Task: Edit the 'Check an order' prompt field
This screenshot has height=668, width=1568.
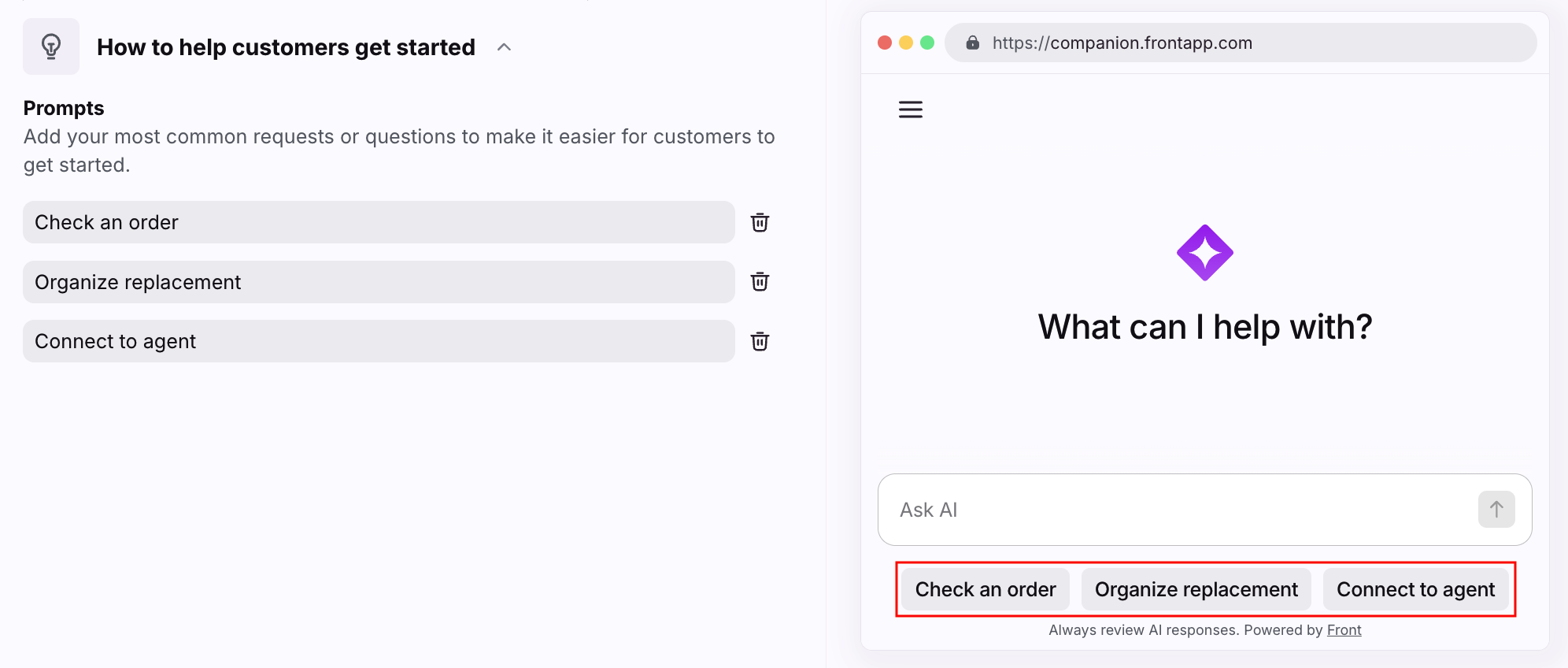Action: pos(379,222)
